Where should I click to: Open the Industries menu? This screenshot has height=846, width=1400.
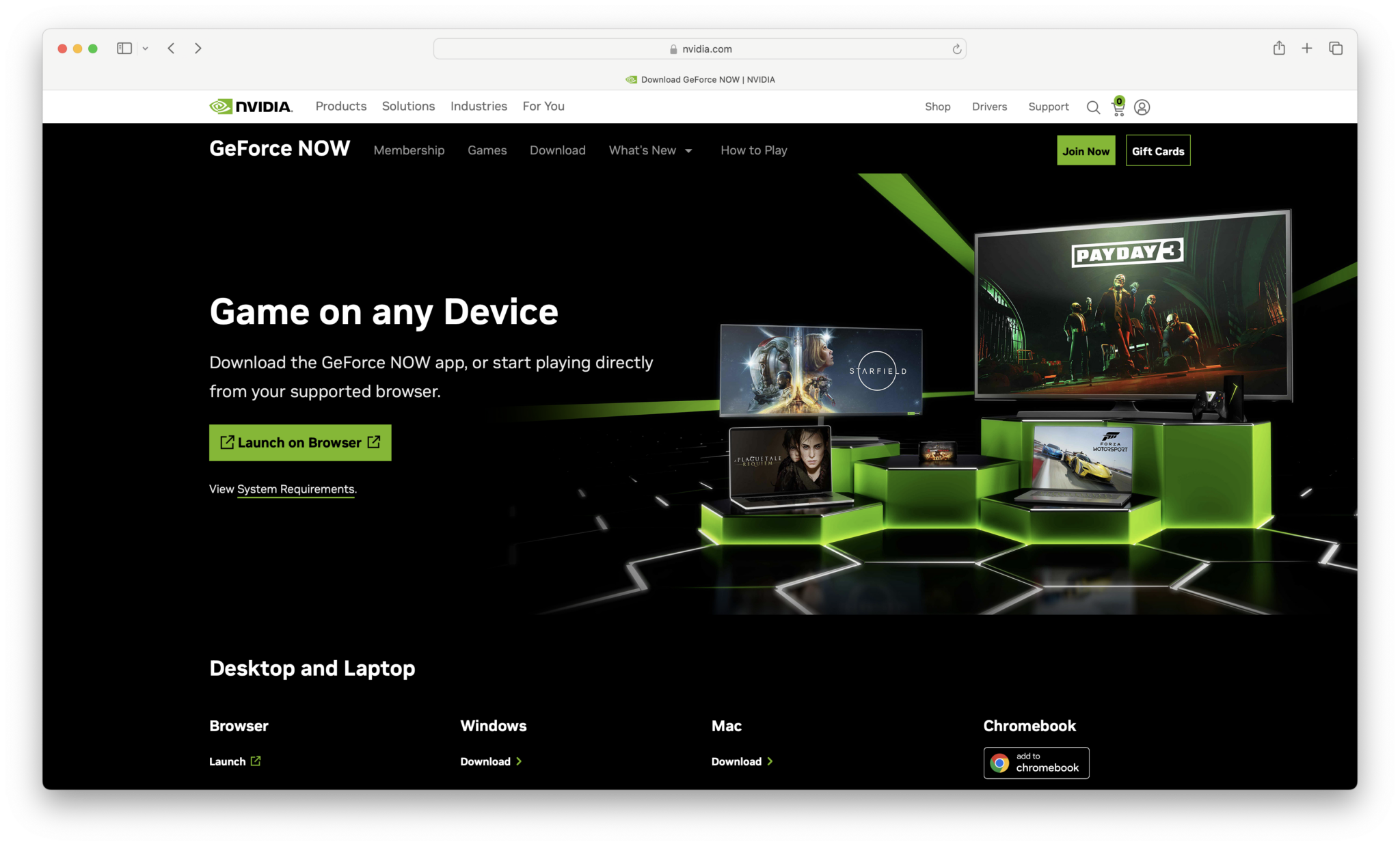point(479,107)
